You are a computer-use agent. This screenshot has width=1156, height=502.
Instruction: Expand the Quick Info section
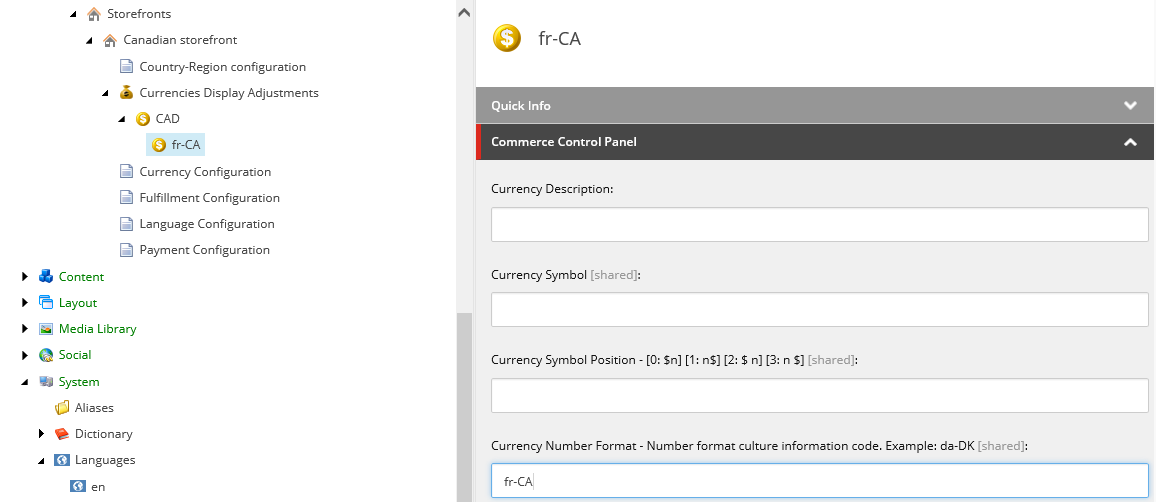point(1130,106)
